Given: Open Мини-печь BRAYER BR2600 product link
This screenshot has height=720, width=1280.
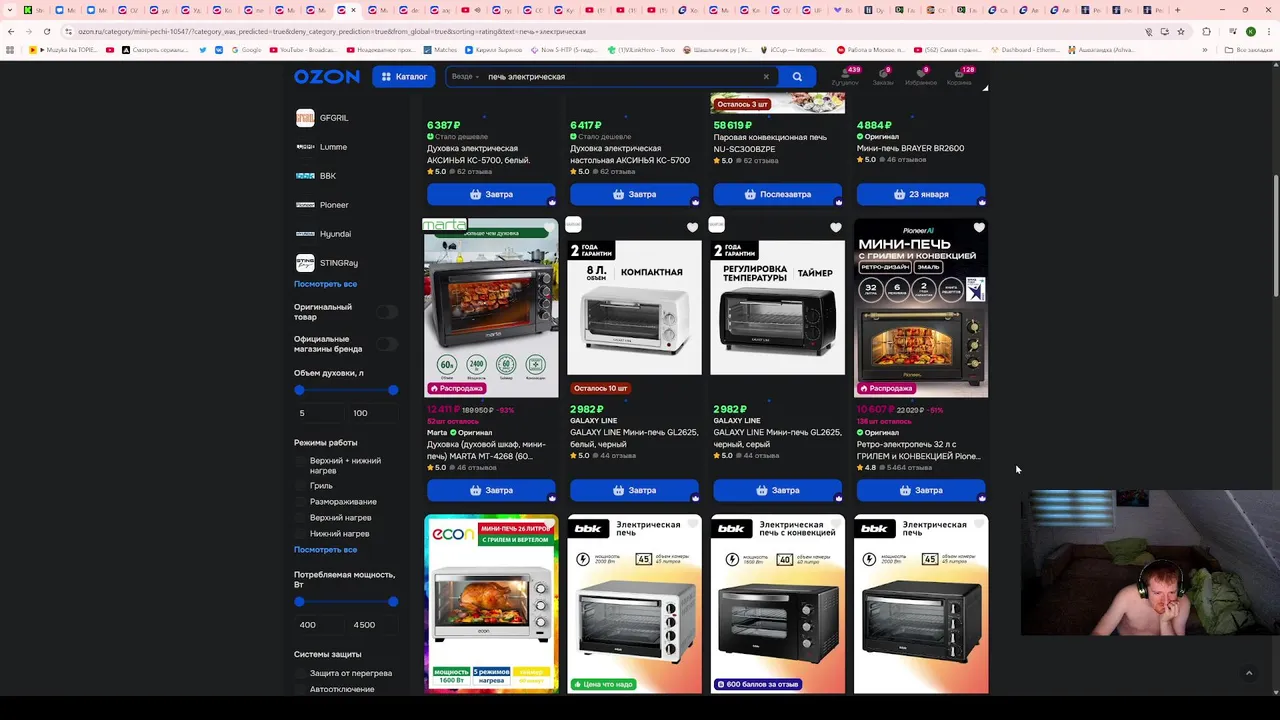Looking at the screenshot, I should click(910, 148).
